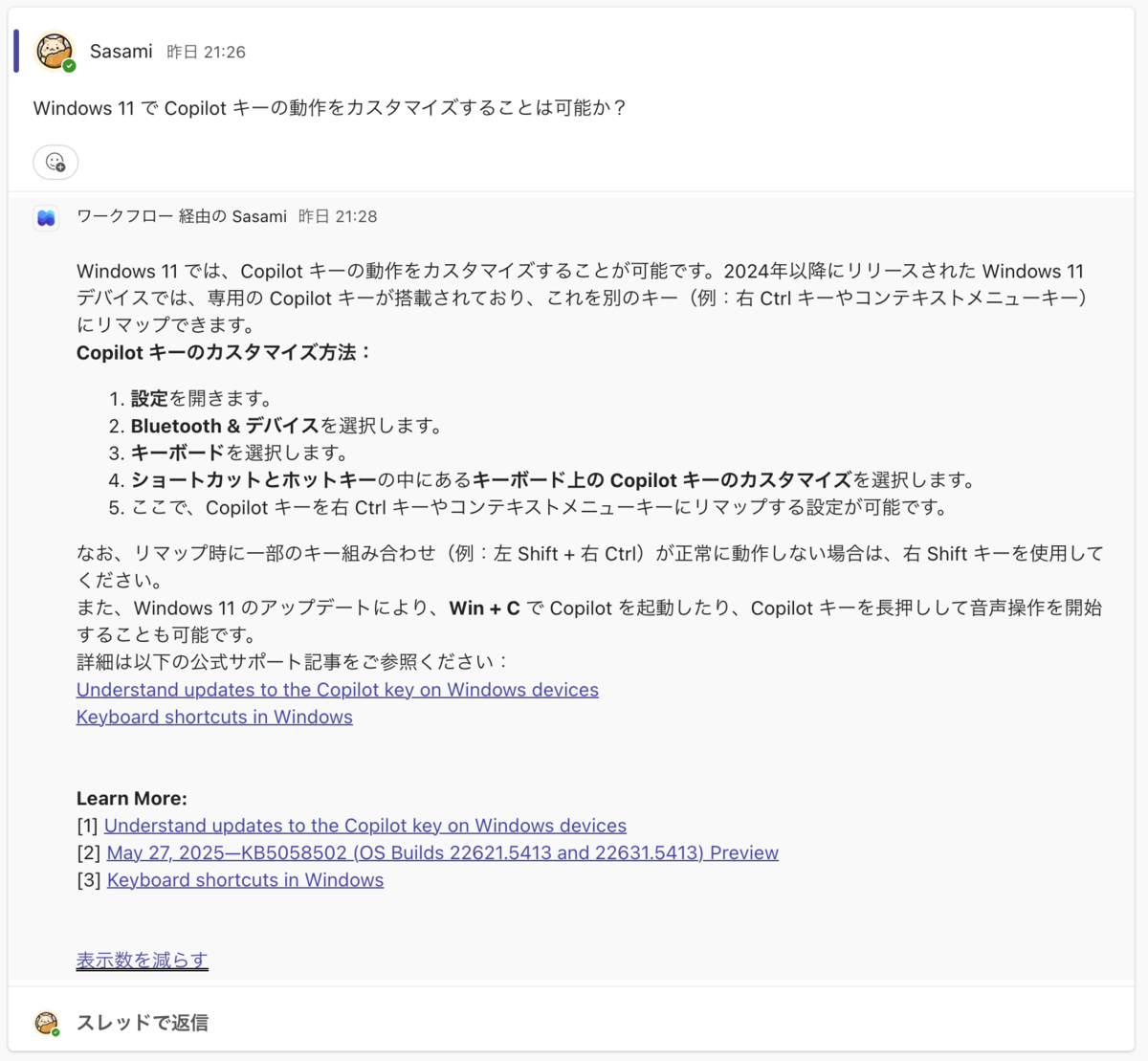
Task: Click the question text 'Windows 11 で Copilot キーの動作を…'
Action: [330, 108]
